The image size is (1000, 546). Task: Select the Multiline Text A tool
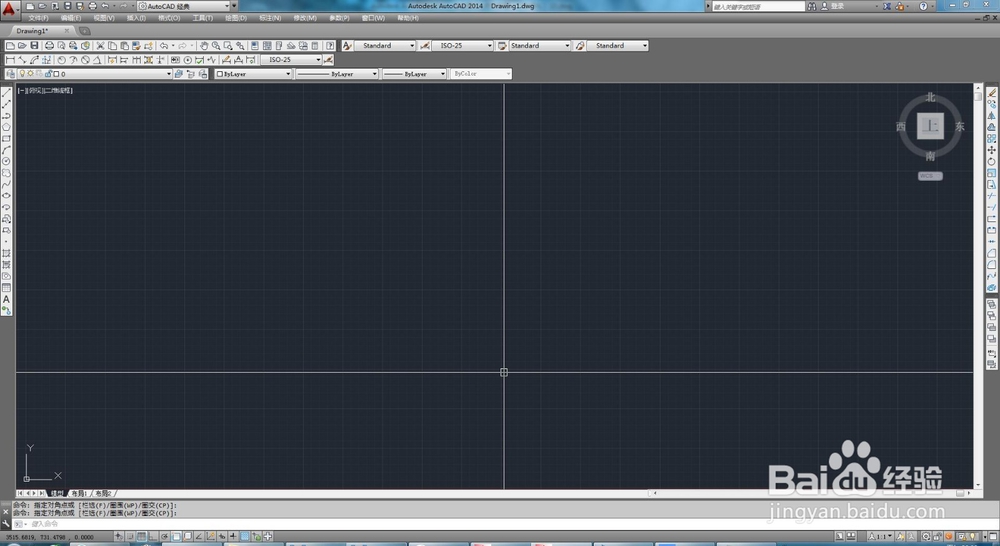[6, 299]
